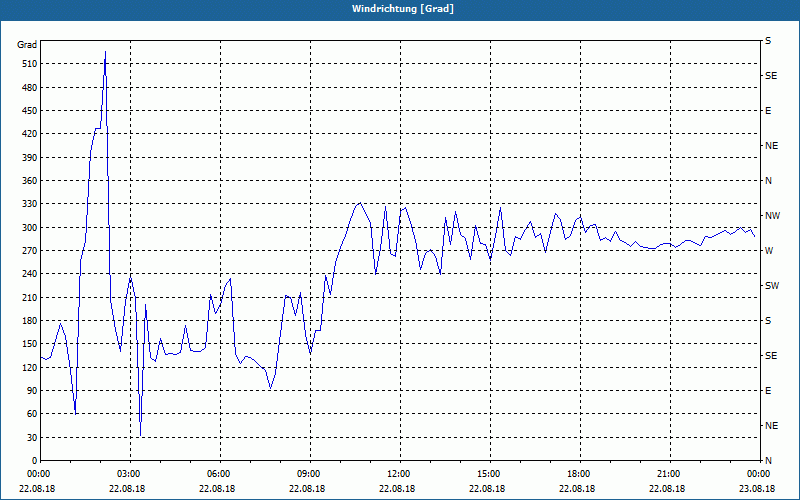Click the 22.08.18 date under 12:00
This screenshot has width=800, height=500.
click(397, 488)
